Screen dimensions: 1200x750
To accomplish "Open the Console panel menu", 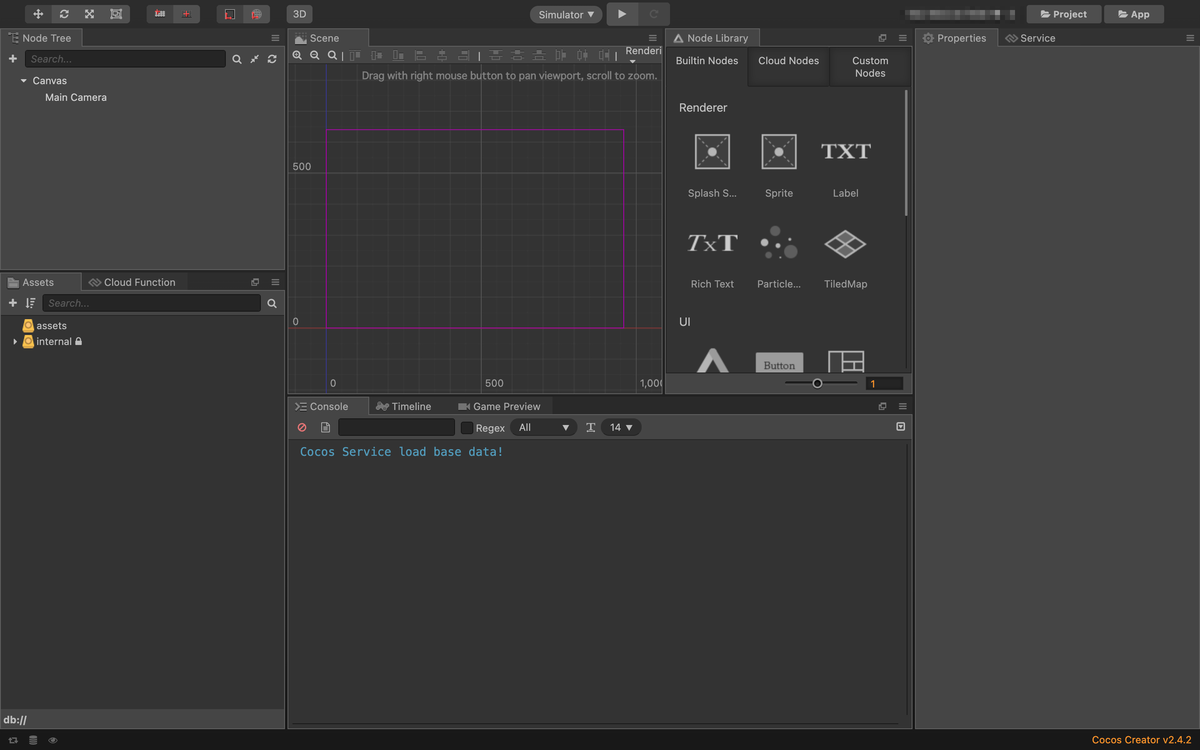I will [902, 406].
